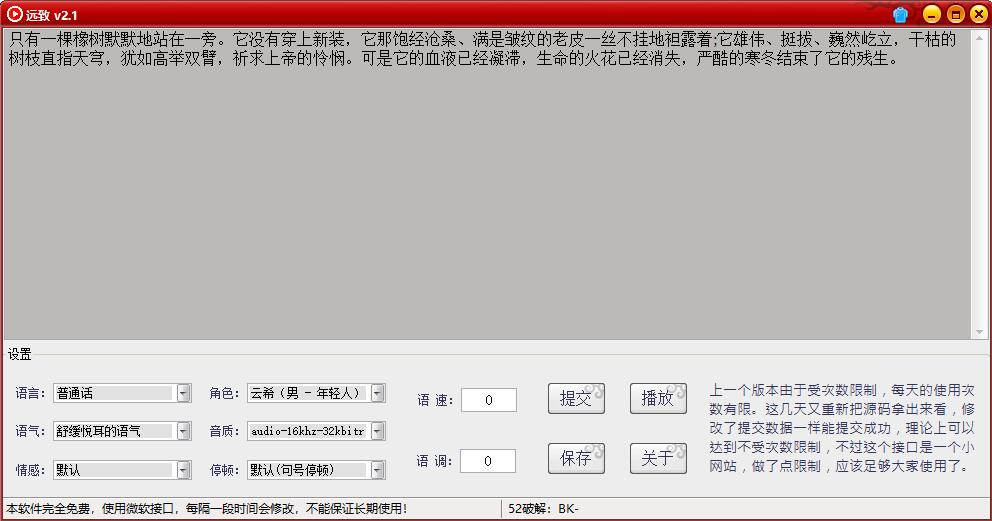Expand the 音质 audio quality dropdown

point(377,431)
